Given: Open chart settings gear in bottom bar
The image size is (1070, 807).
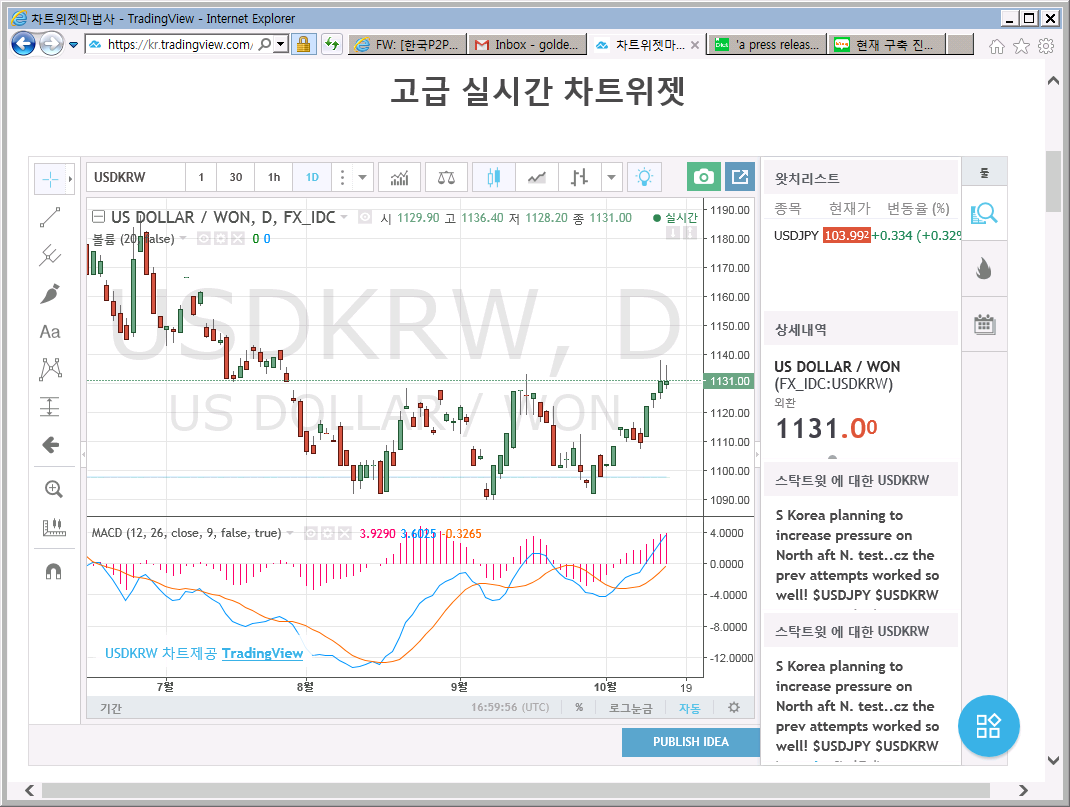Looking at the screenshot, I should [x=734, y=707].
